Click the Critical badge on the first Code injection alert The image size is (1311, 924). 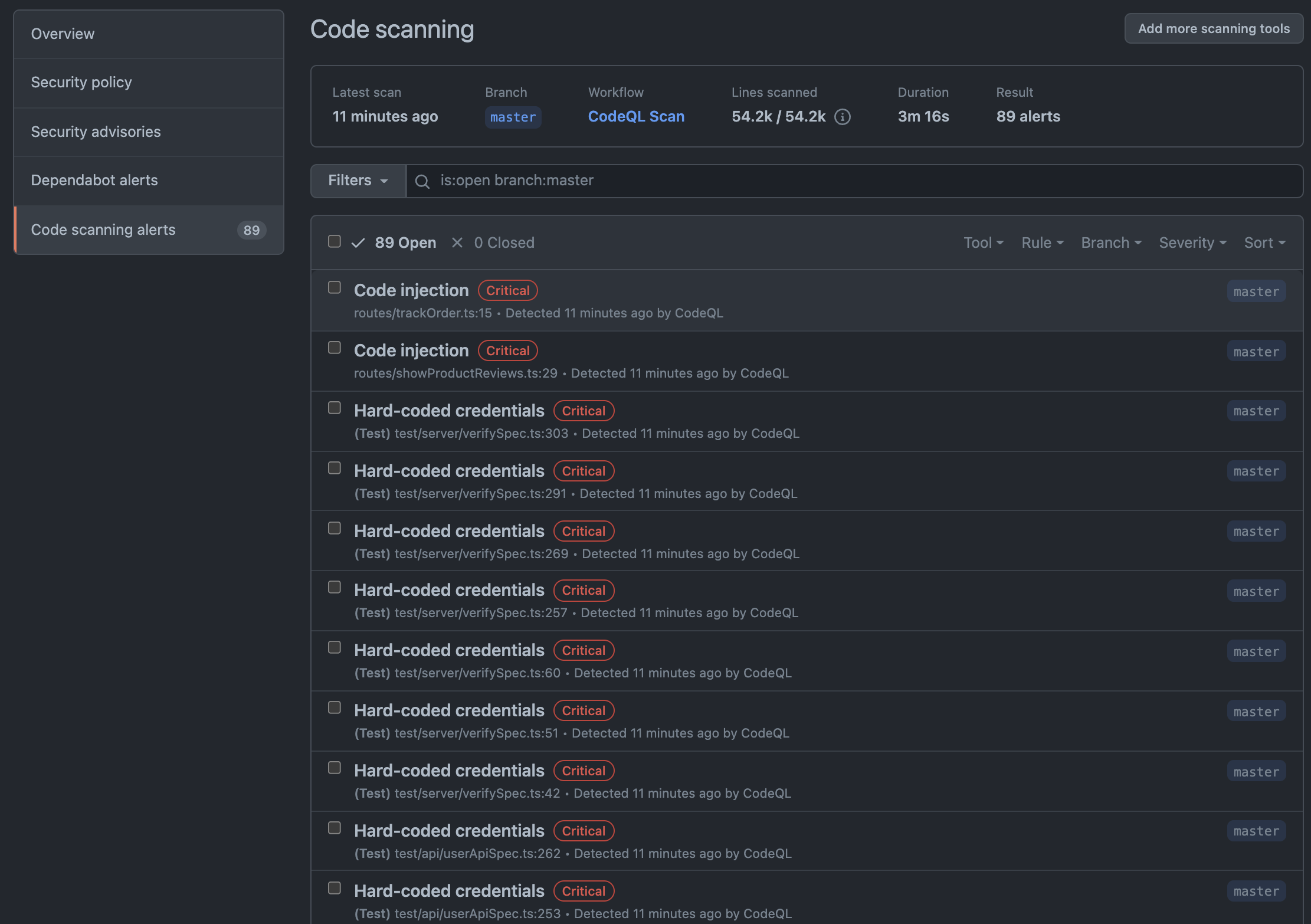point(507,290)
